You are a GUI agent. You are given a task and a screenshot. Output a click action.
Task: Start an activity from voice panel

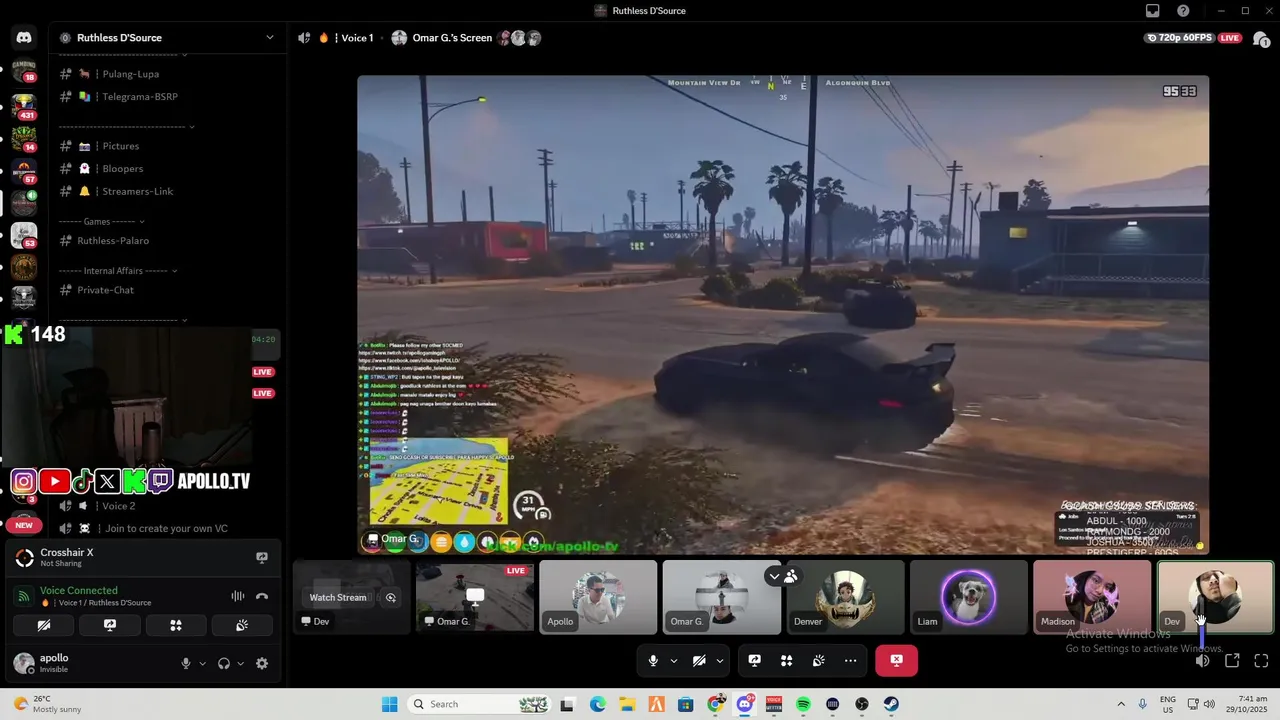pyautogui.click(x=176, y=625)
